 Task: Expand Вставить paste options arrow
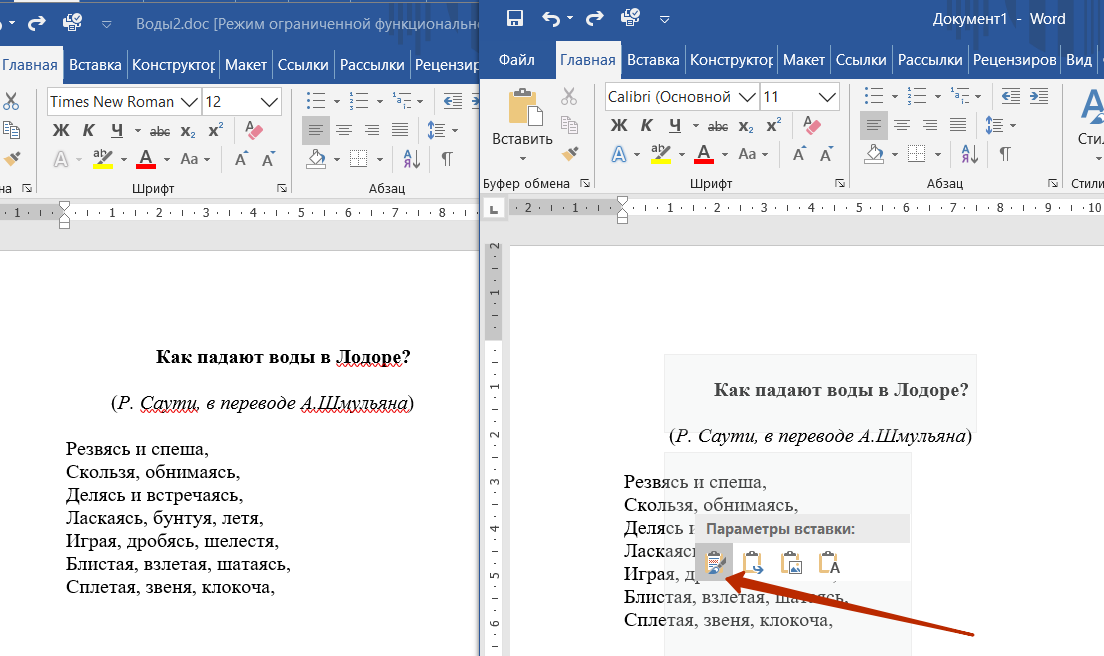522,158
